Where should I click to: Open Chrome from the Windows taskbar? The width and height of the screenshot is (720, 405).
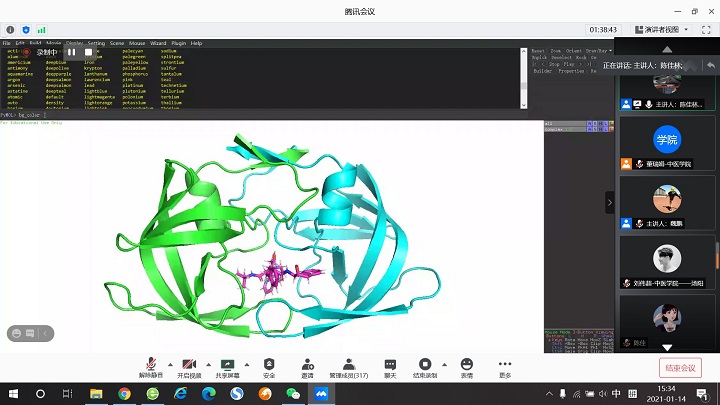pos(124,394)
